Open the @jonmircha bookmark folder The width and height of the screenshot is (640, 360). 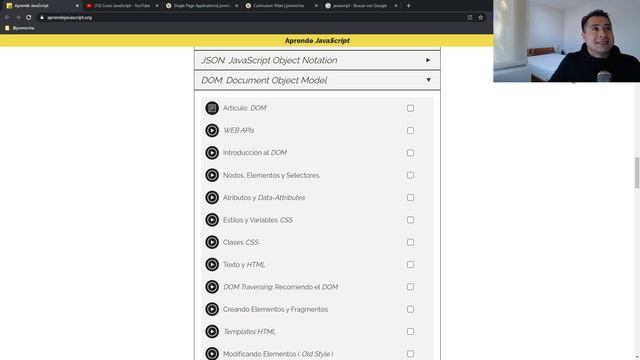20,28
